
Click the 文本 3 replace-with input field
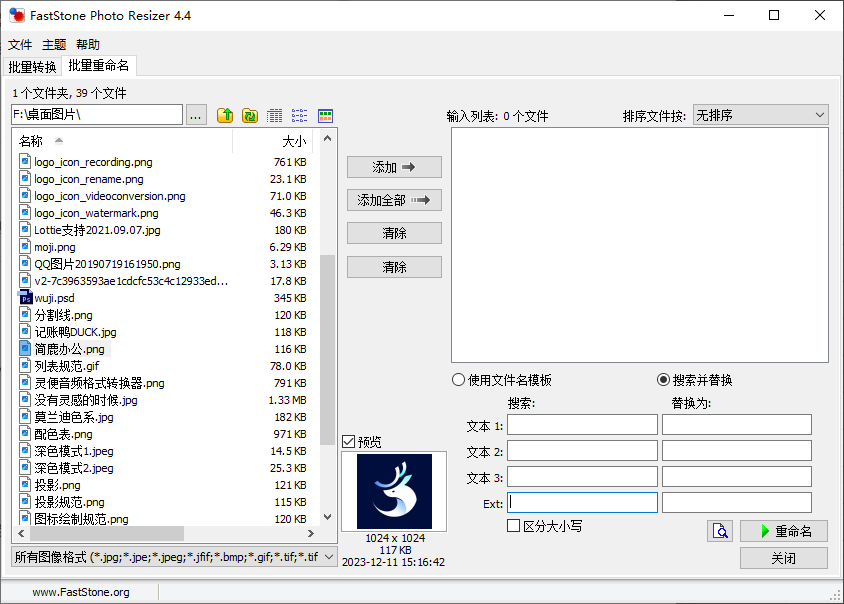coord(737,476)
